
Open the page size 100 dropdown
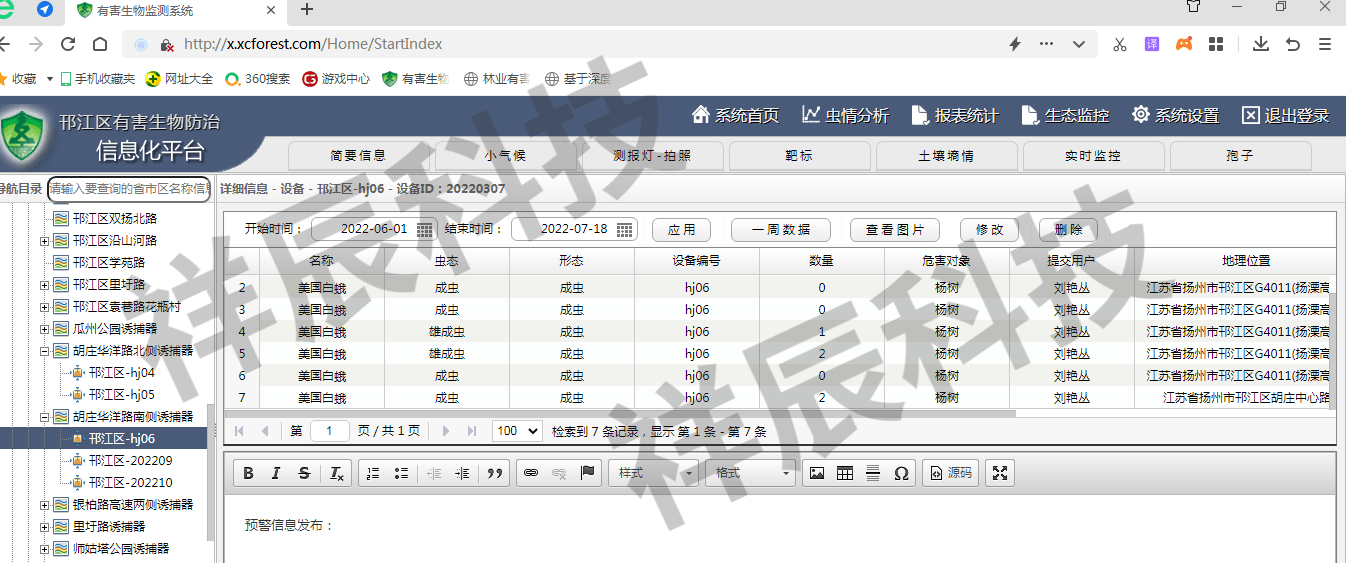(x=518, y=431)
